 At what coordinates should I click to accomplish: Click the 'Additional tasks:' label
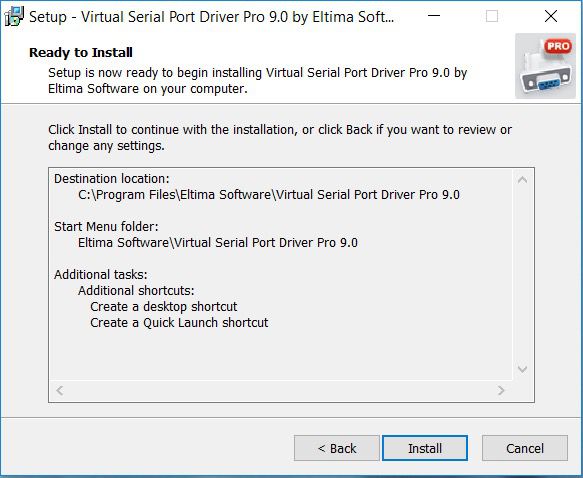coord(101,275)
